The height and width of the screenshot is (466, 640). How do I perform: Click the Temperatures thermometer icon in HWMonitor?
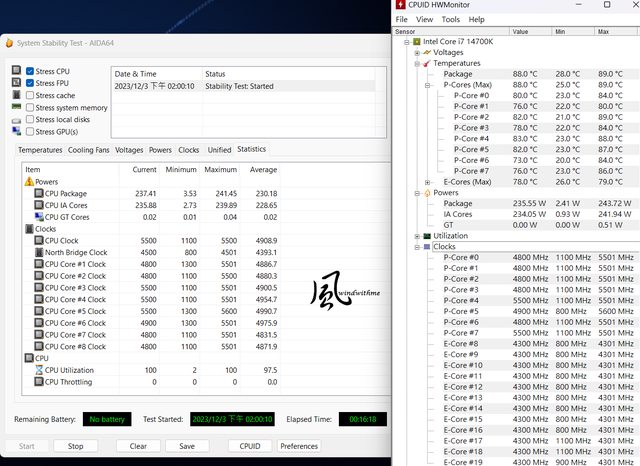tap(427, 63)
